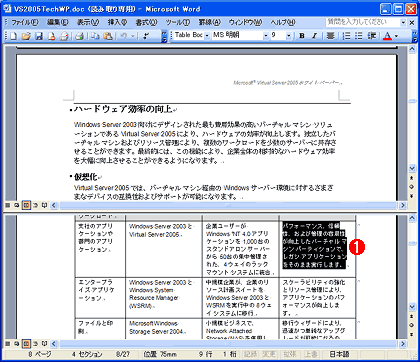Open the ヘルプ menu
The width and height of the screenshot is (420, 362).
[283, 22]
